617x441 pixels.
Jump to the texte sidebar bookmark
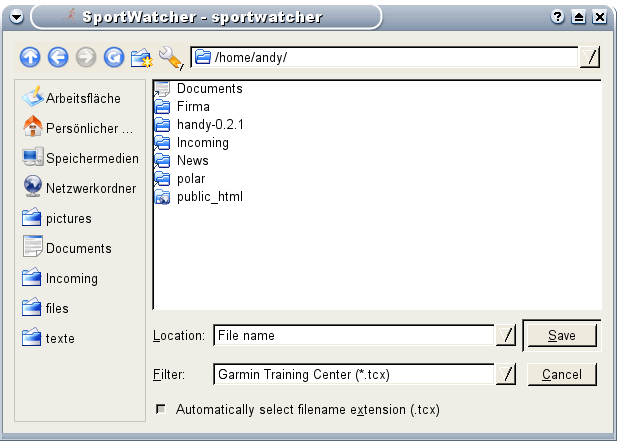point(48,338)
